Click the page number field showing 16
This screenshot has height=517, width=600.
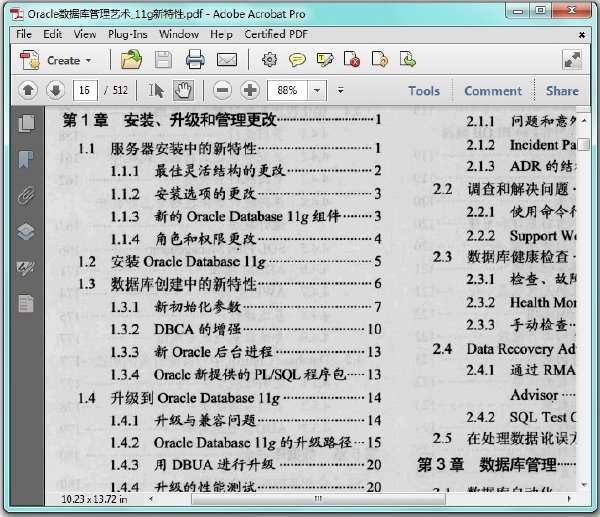(85, 90)
